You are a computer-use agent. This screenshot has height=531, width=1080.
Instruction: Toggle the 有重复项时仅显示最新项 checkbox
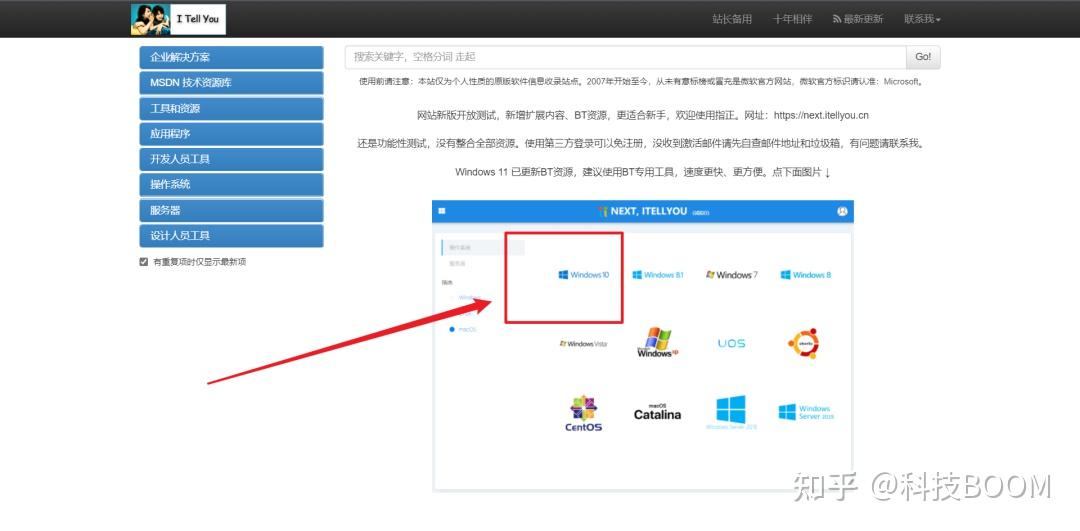coord(144,262)
